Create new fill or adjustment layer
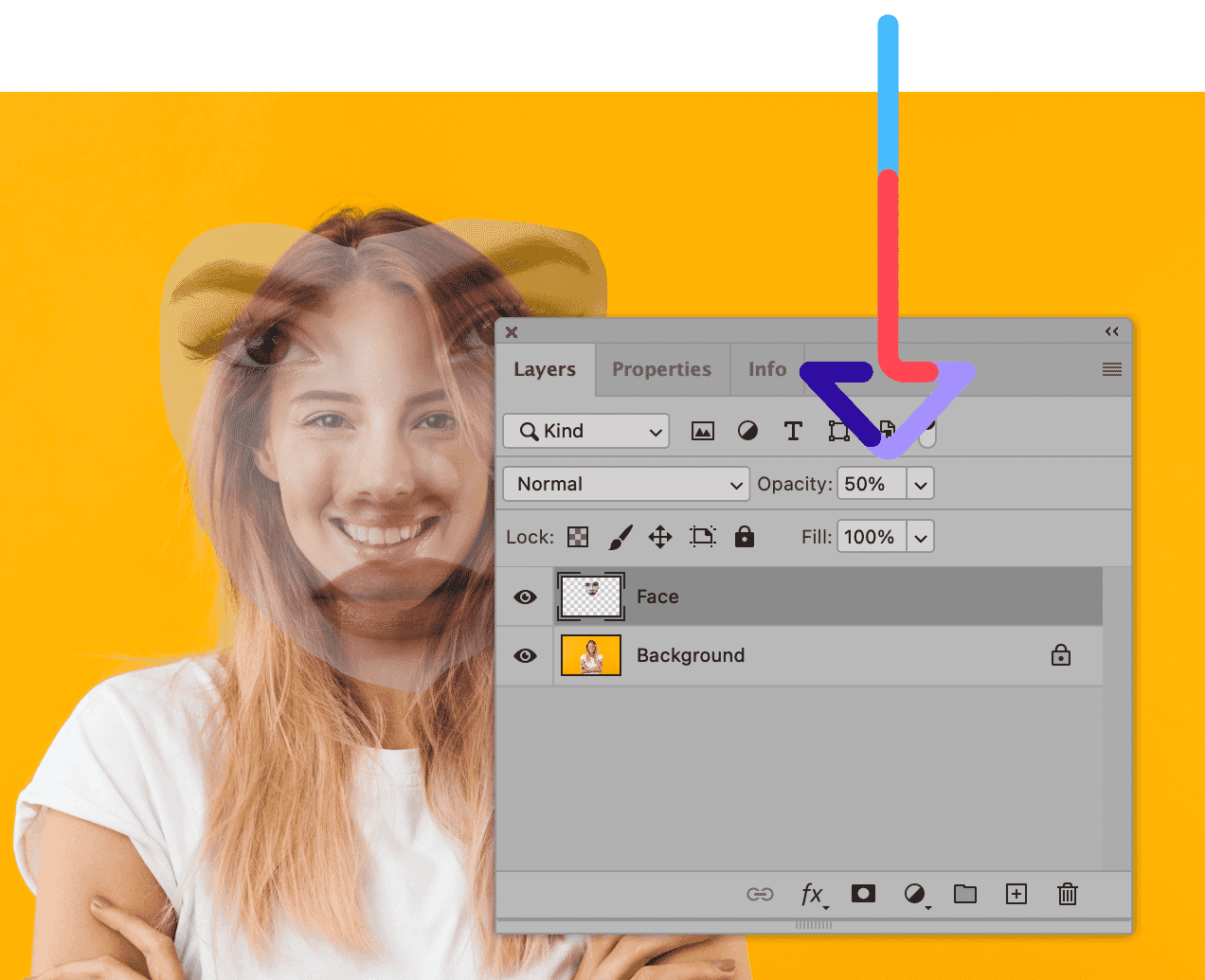The image size is (1205, 980). (x=915, y=894)
